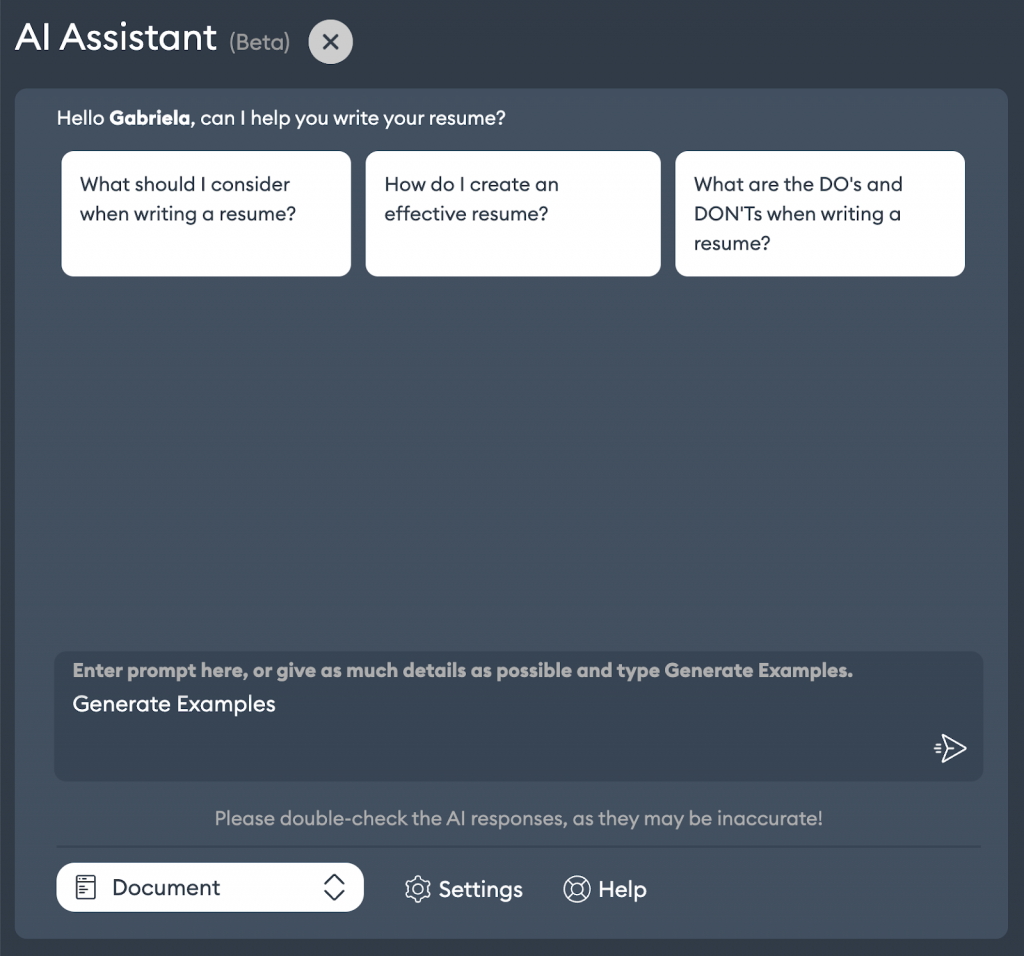Click the gear icon next to Settings label
Viewport: 1024px width, 956px height.
pos(417,888)
